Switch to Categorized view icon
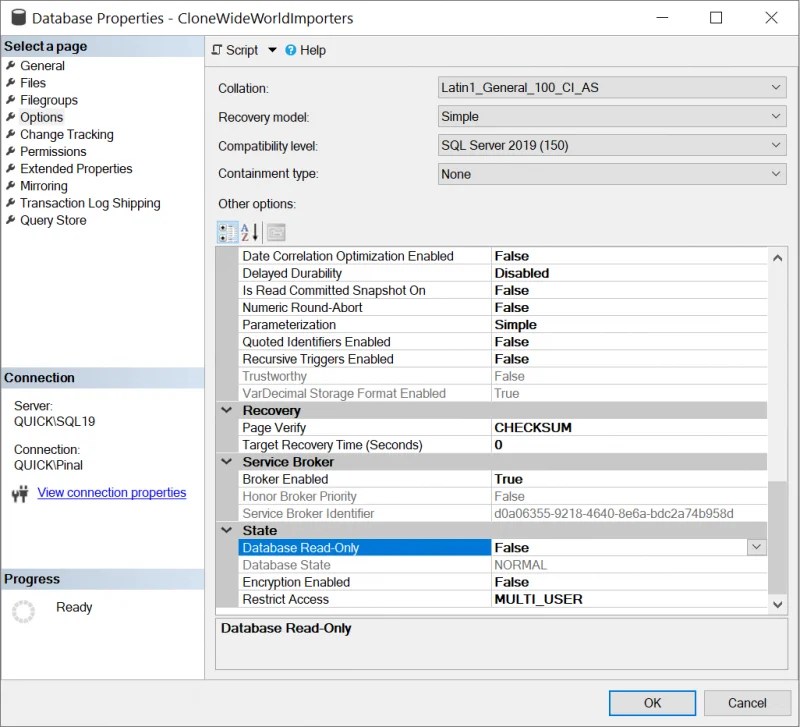800x727 pixels. click(228, 232)
